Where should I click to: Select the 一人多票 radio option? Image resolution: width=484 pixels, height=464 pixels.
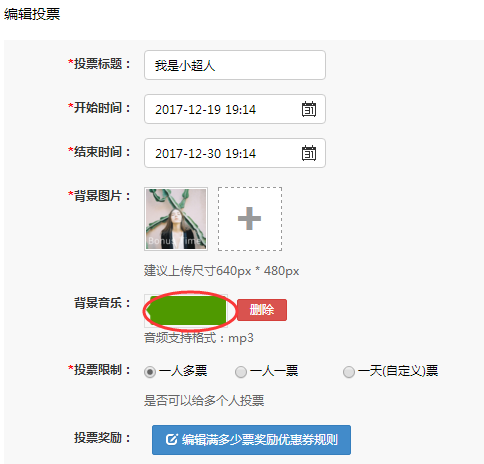pyautogui.click(x=150, y=372)
